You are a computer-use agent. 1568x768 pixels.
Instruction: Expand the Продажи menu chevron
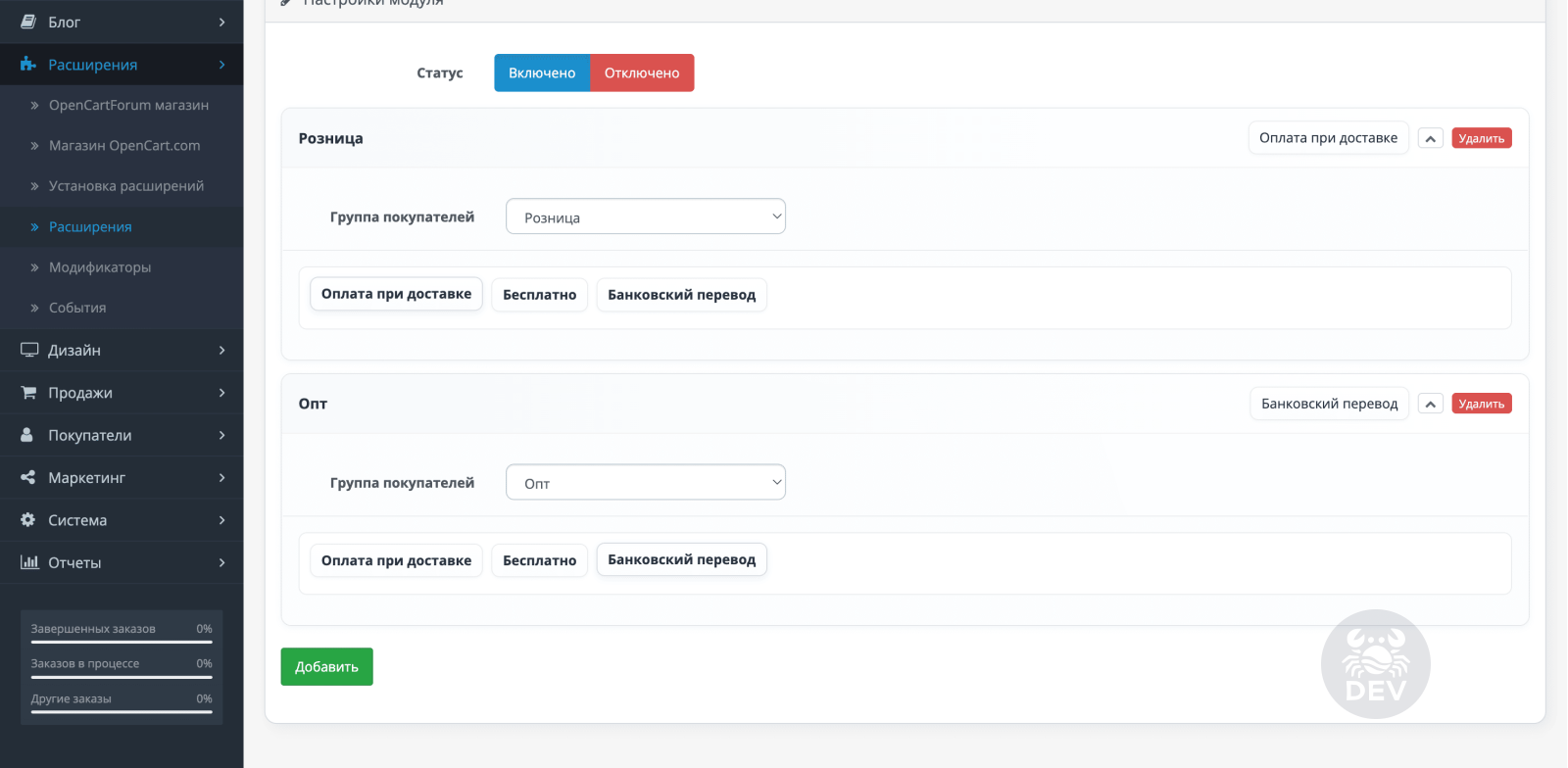tap(222, 392)
